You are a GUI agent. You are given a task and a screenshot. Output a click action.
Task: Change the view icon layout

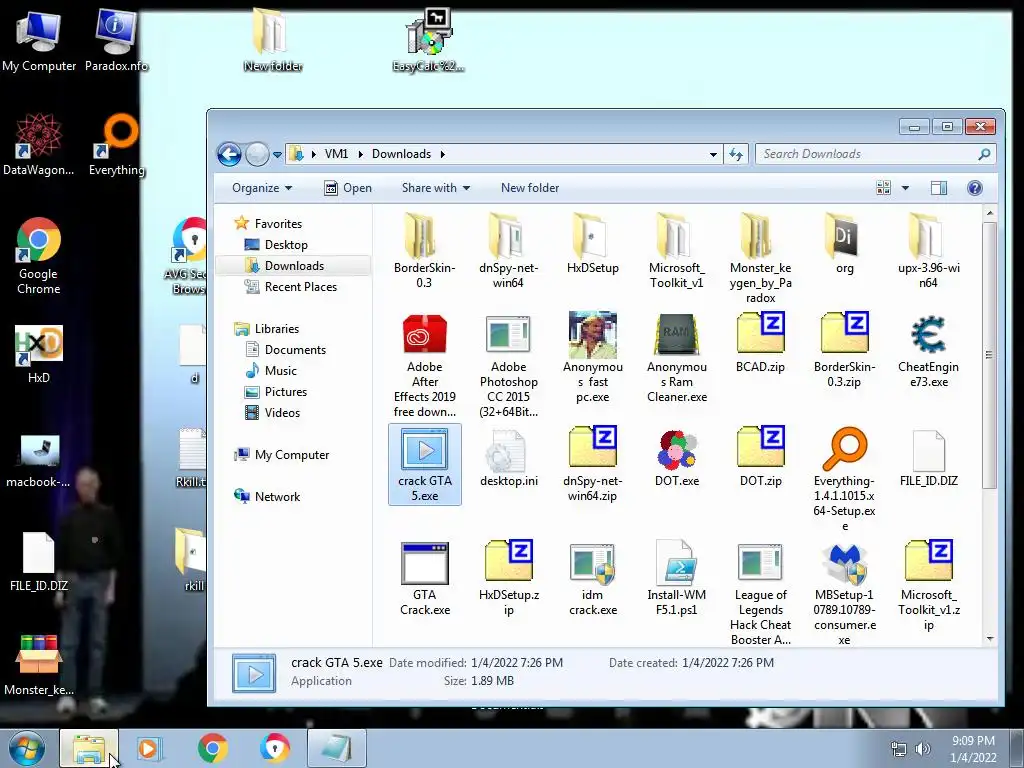click(x=884, y=188)
